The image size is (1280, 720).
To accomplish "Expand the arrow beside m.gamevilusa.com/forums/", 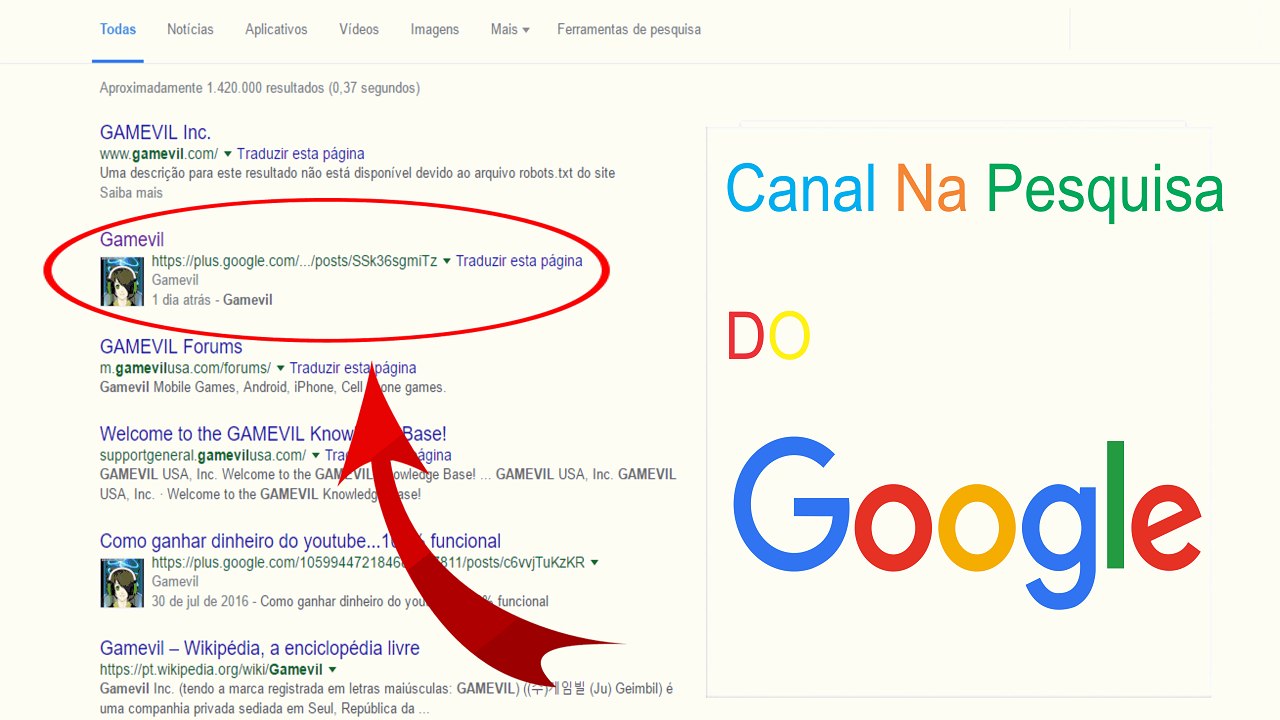I will pyautogui.click(x=280, y=368).
